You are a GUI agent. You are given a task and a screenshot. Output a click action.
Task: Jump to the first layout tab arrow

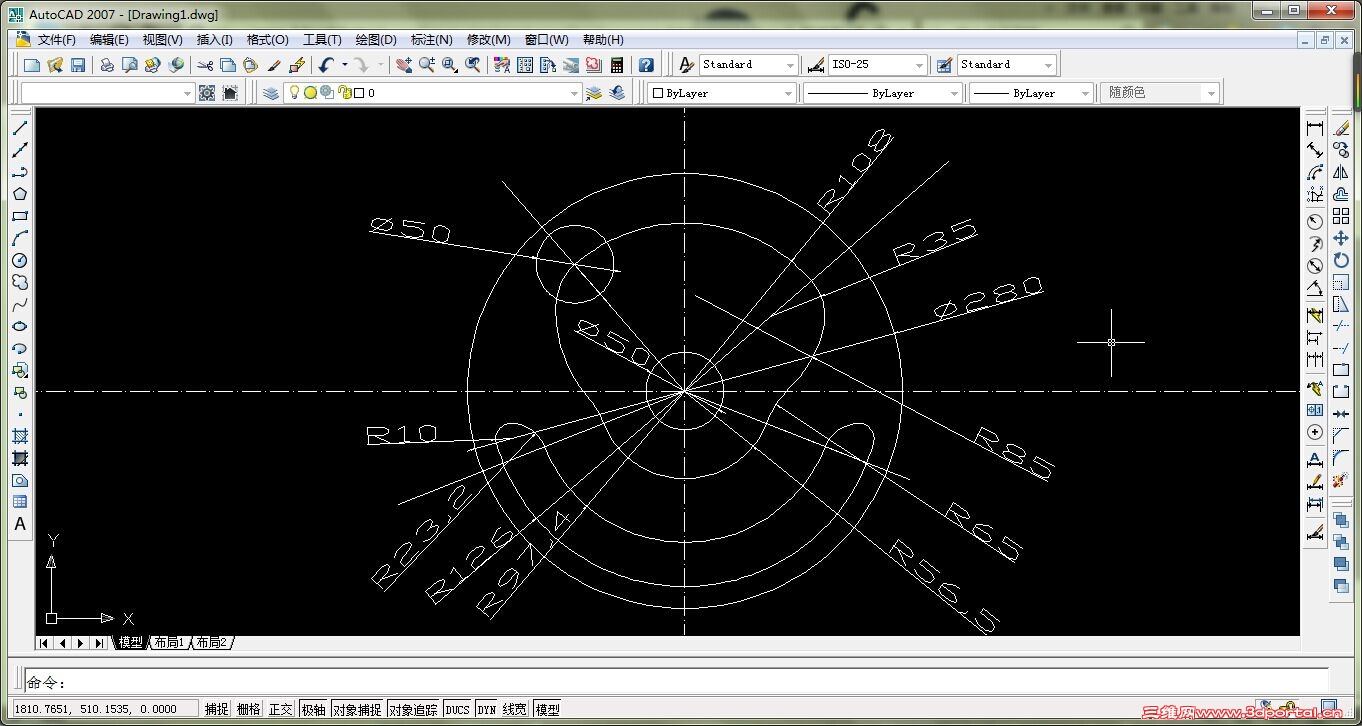click(x=45, y=643)
